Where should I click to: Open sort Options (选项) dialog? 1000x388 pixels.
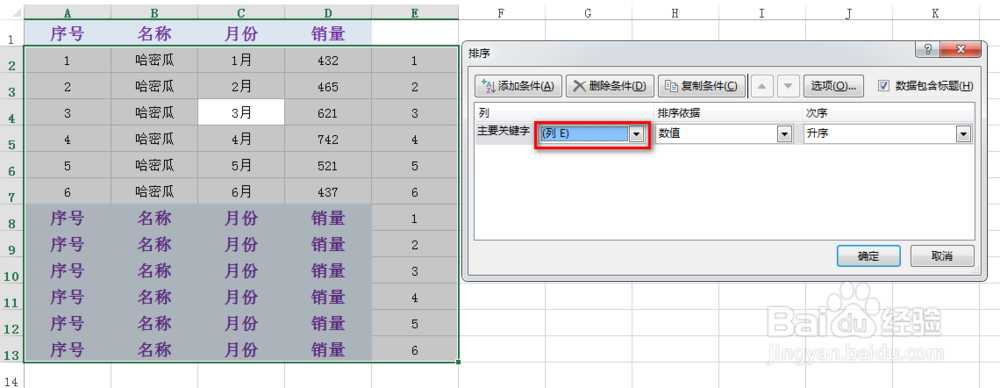pyautogui.click(x=833, y=86)
